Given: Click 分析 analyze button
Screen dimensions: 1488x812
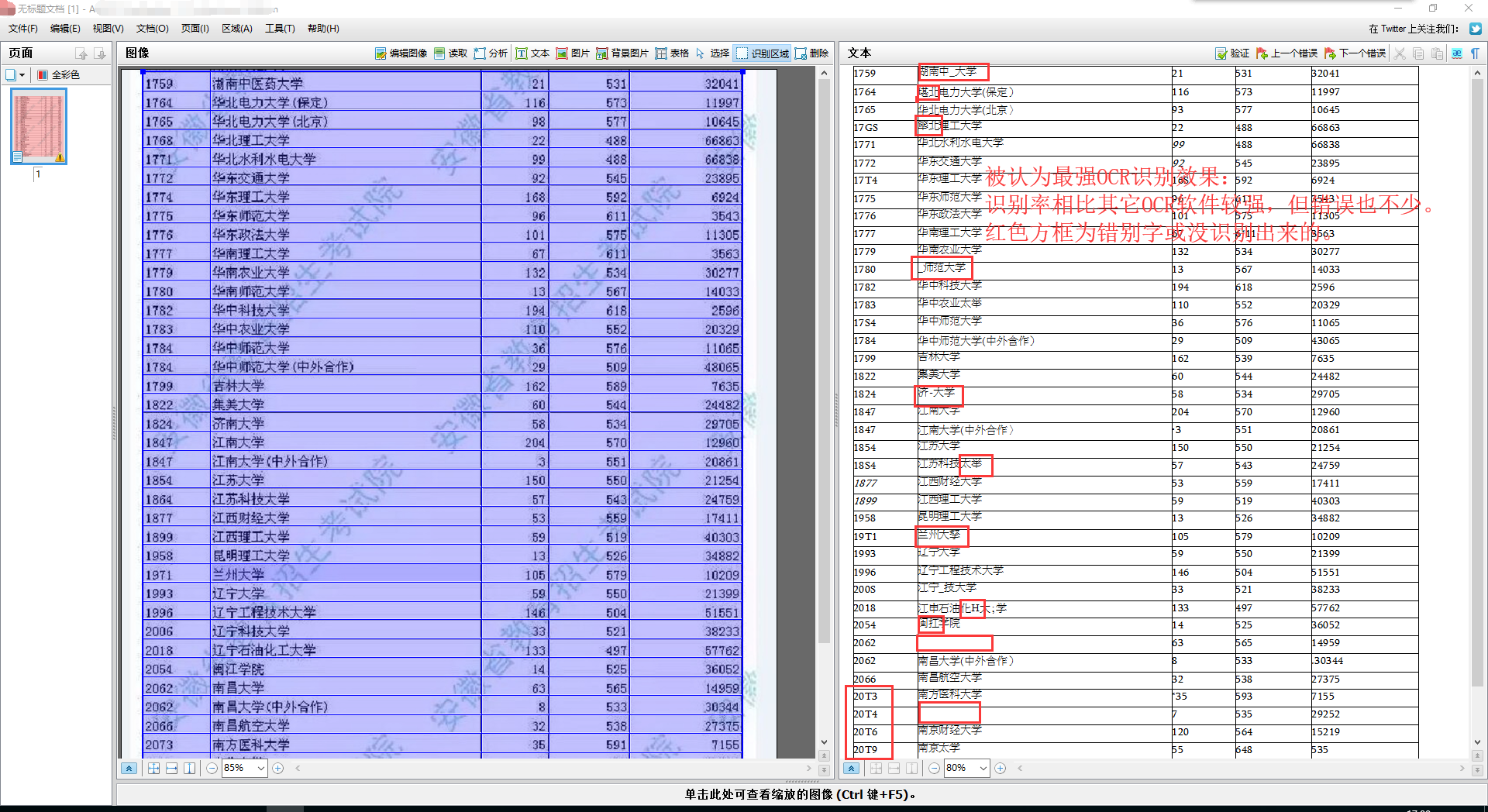Looking at the screenshot, I should coord(491,53).
